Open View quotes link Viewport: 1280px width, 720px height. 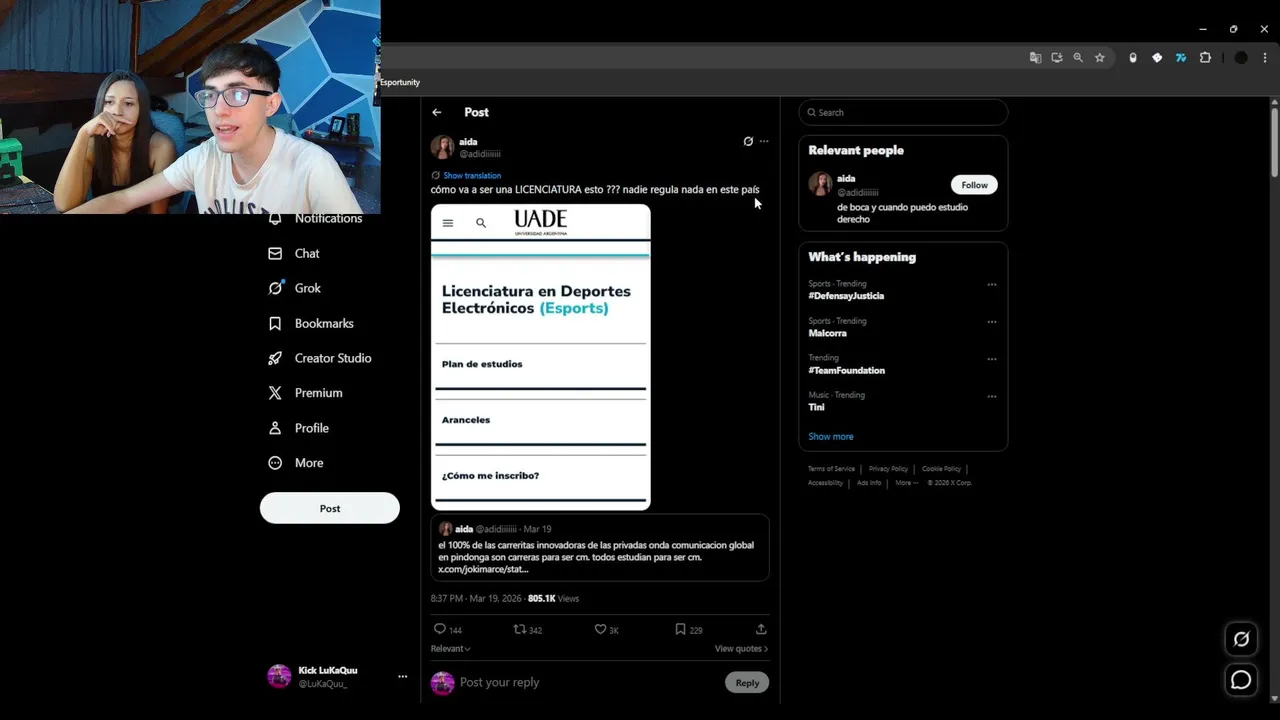point(741,648)
